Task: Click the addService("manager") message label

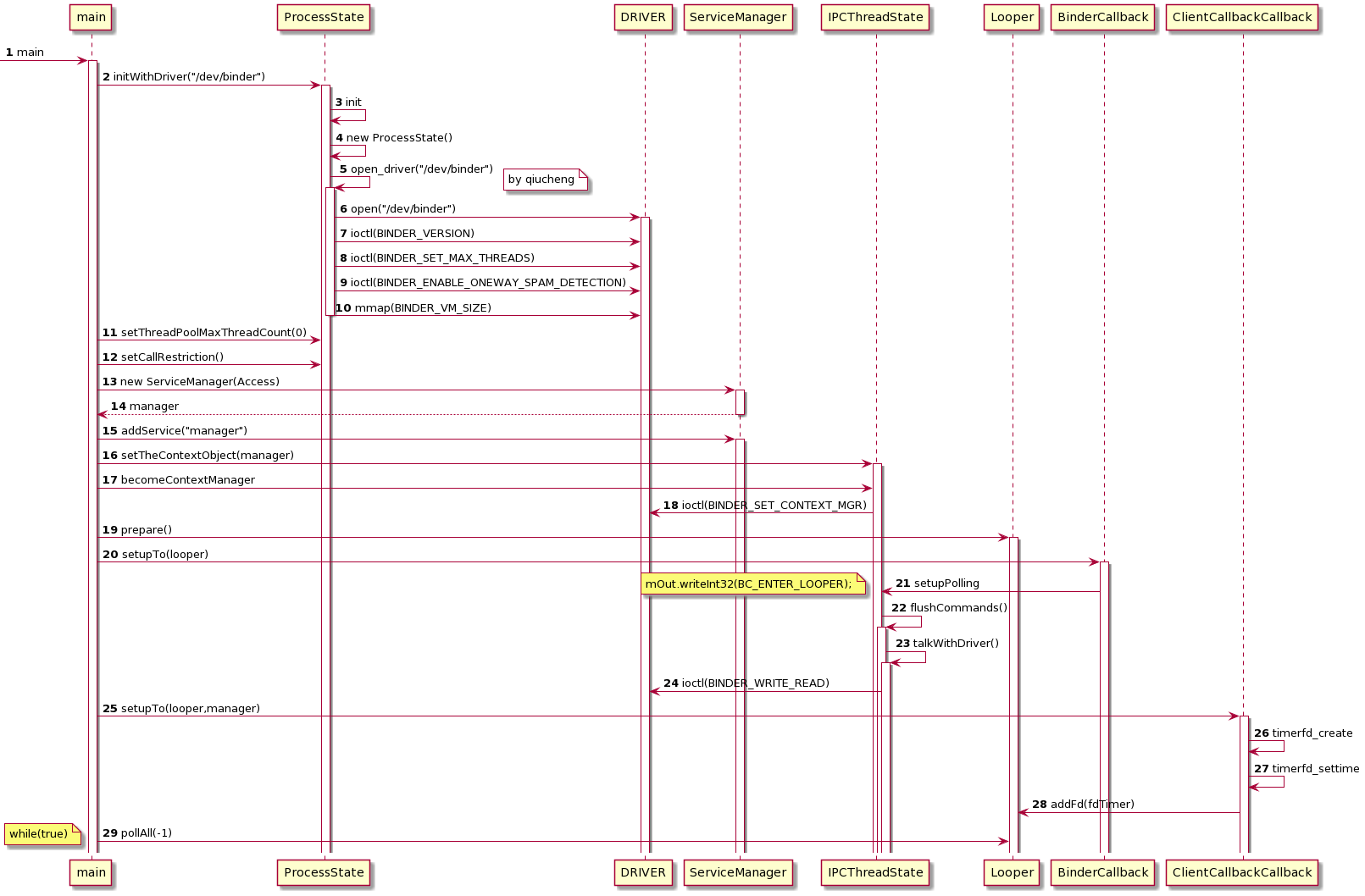Action: (184, 431)
